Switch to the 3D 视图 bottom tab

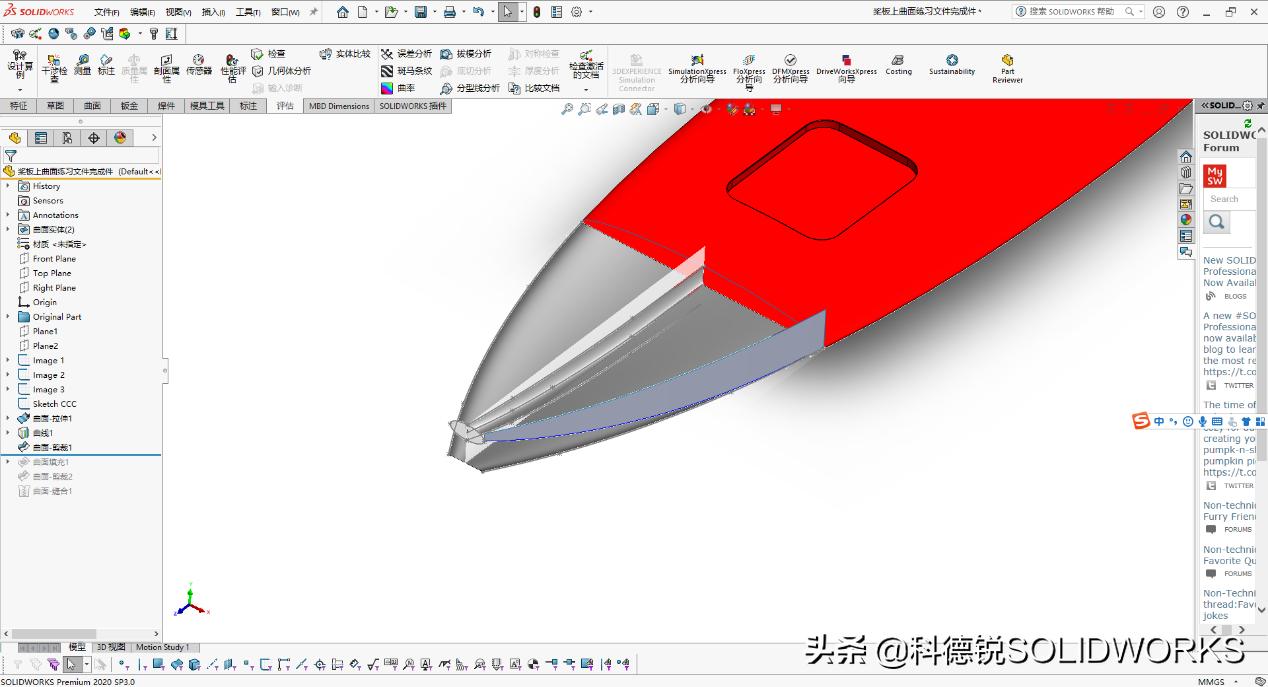click(x=111, y=647)
